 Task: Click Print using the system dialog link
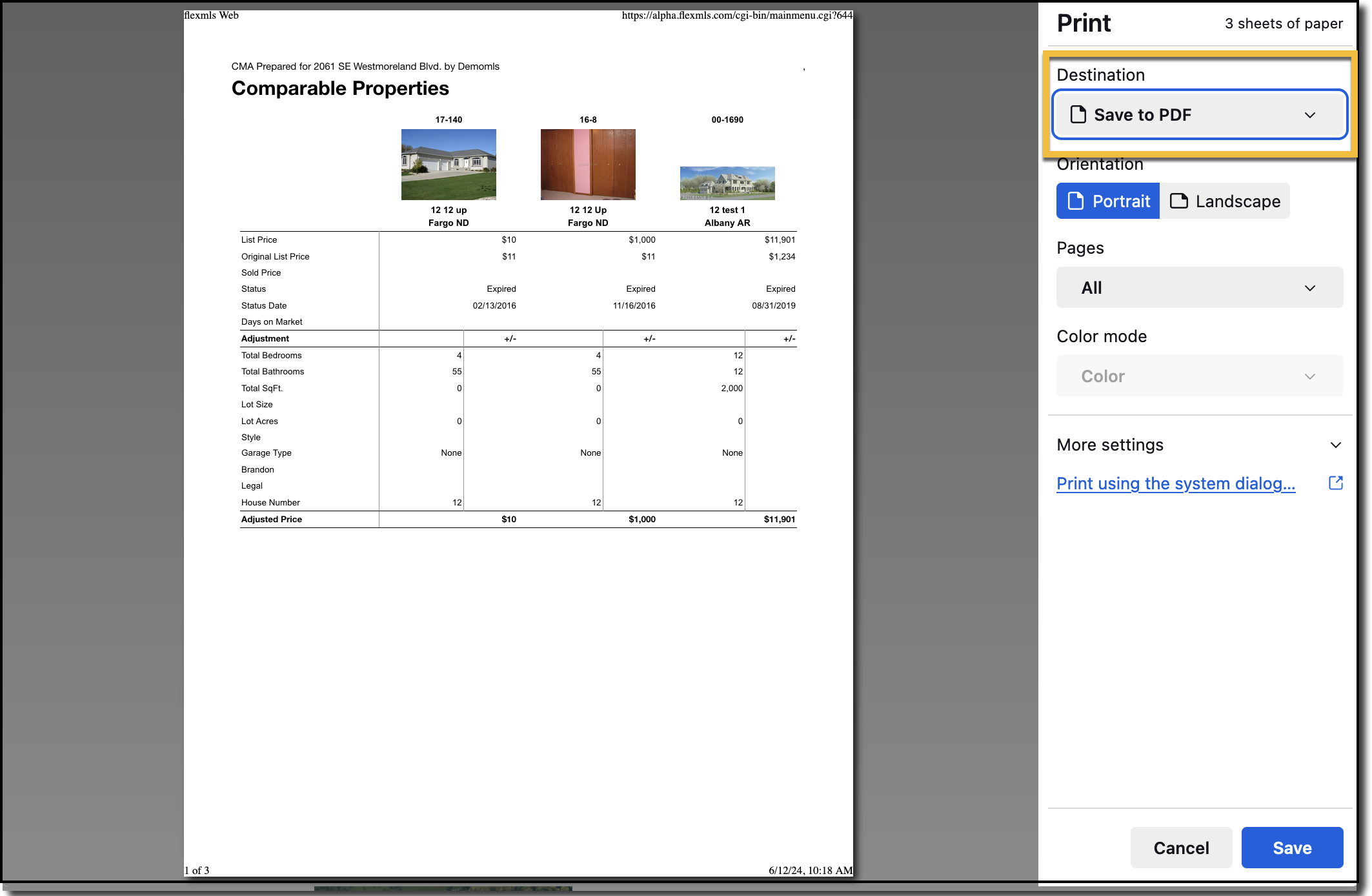1175,484
